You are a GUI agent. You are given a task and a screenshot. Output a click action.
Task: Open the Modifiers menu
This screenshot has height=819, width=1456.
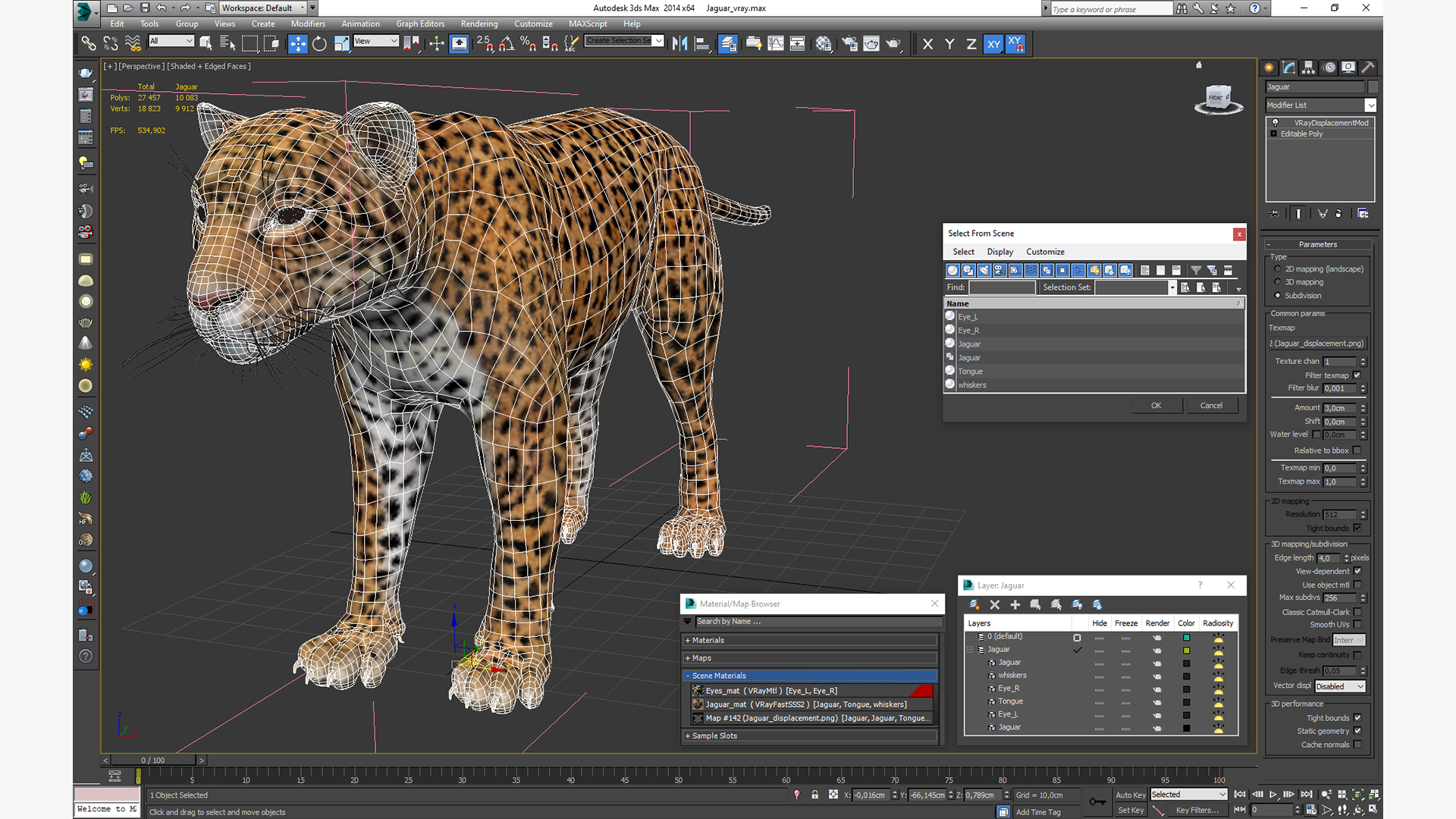tap(308, 24)
